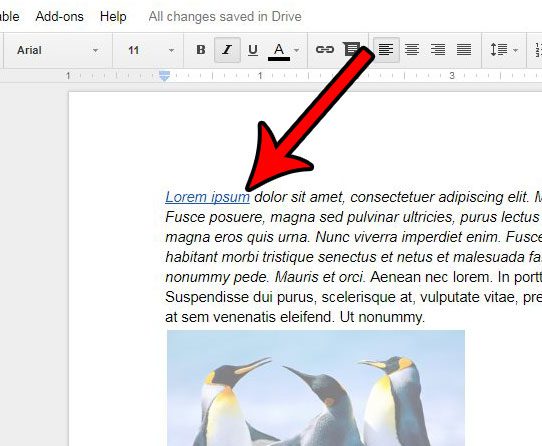Toggle bold formatting button
The height and width of the screenshot is (446, 542).
[200, 50]
